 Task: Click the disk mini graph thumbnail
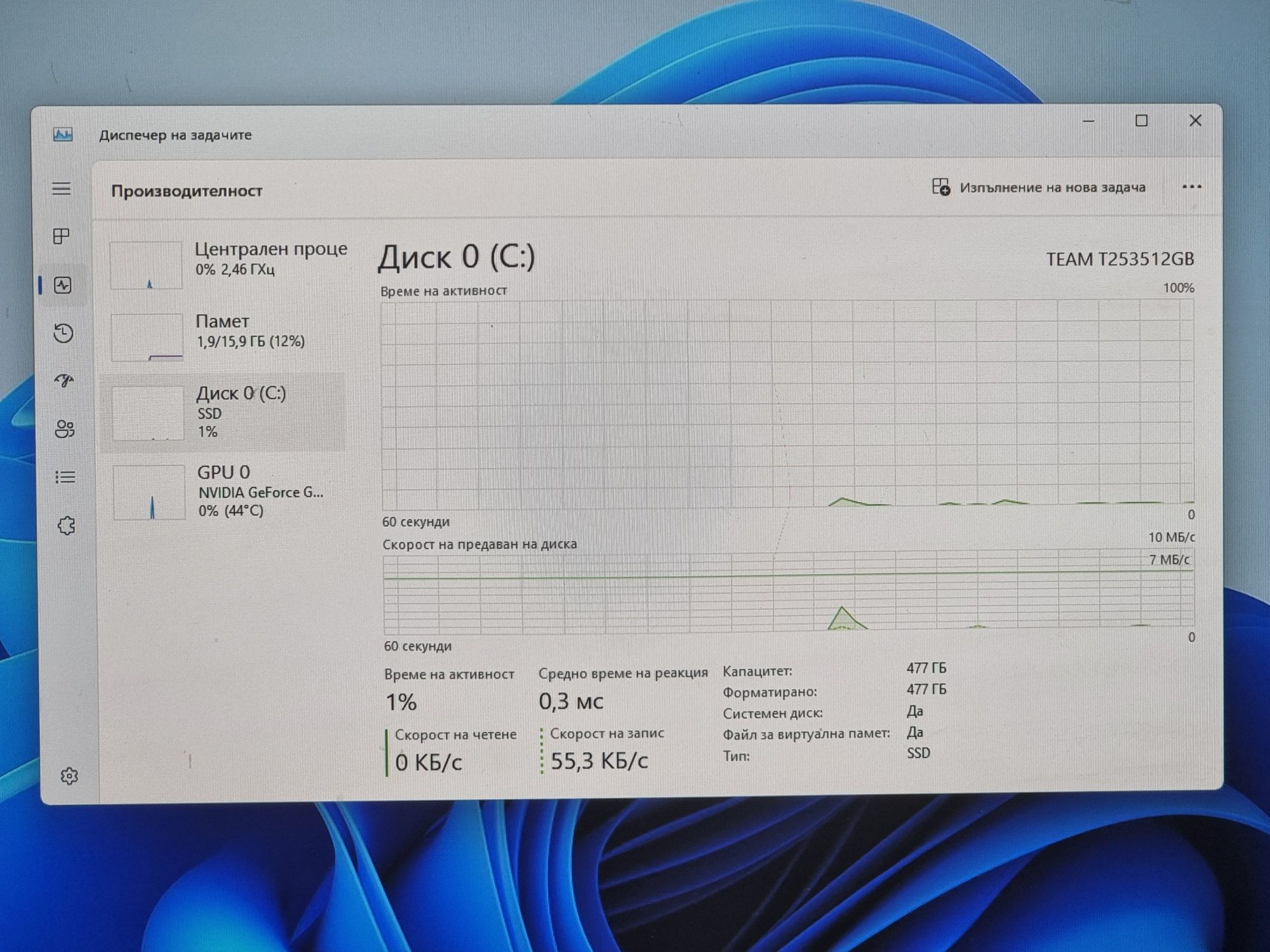tap(149, 414)
